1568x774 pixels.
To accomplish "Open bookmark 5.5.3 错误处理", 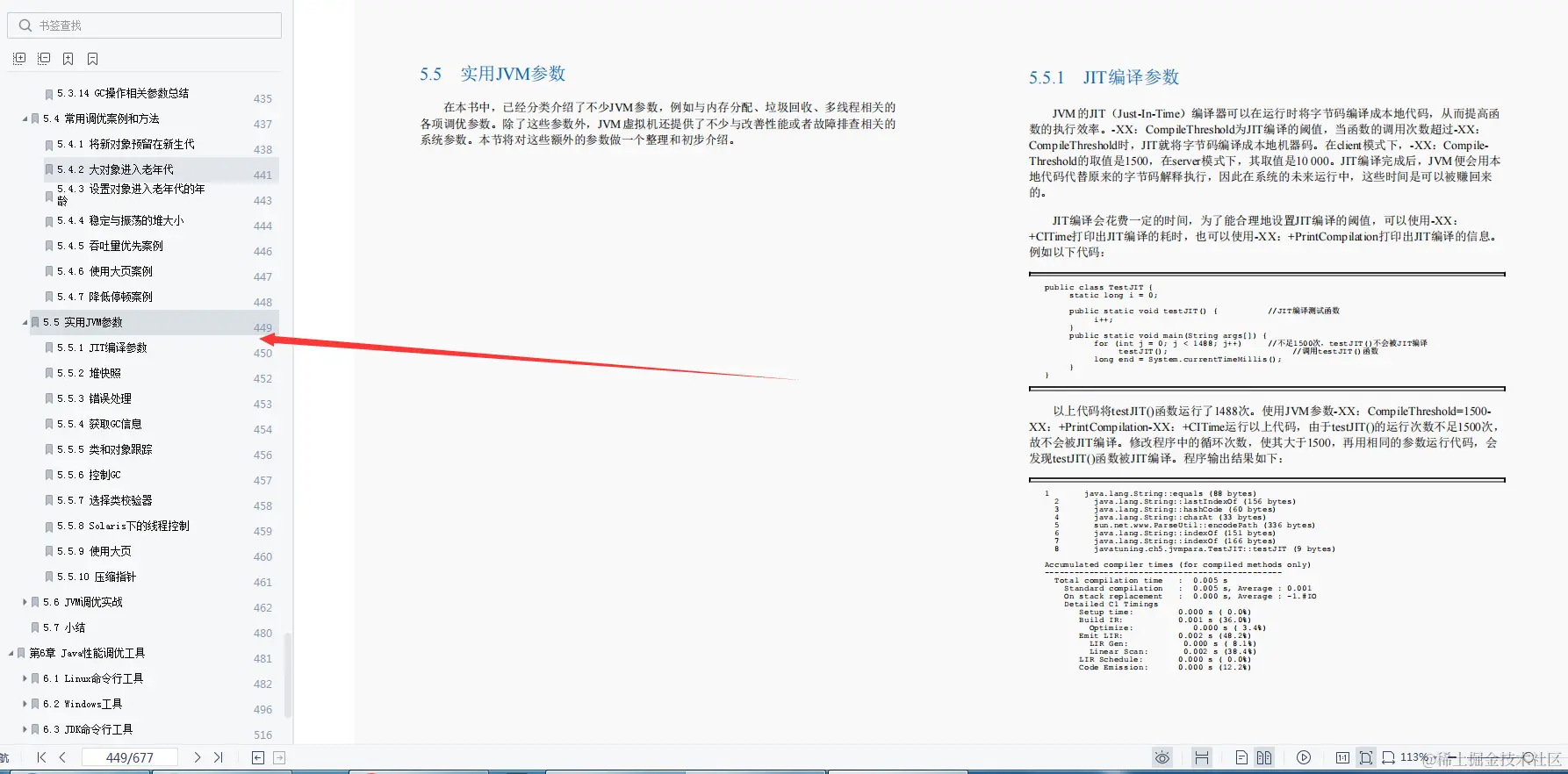I will [x=94, y=398].
